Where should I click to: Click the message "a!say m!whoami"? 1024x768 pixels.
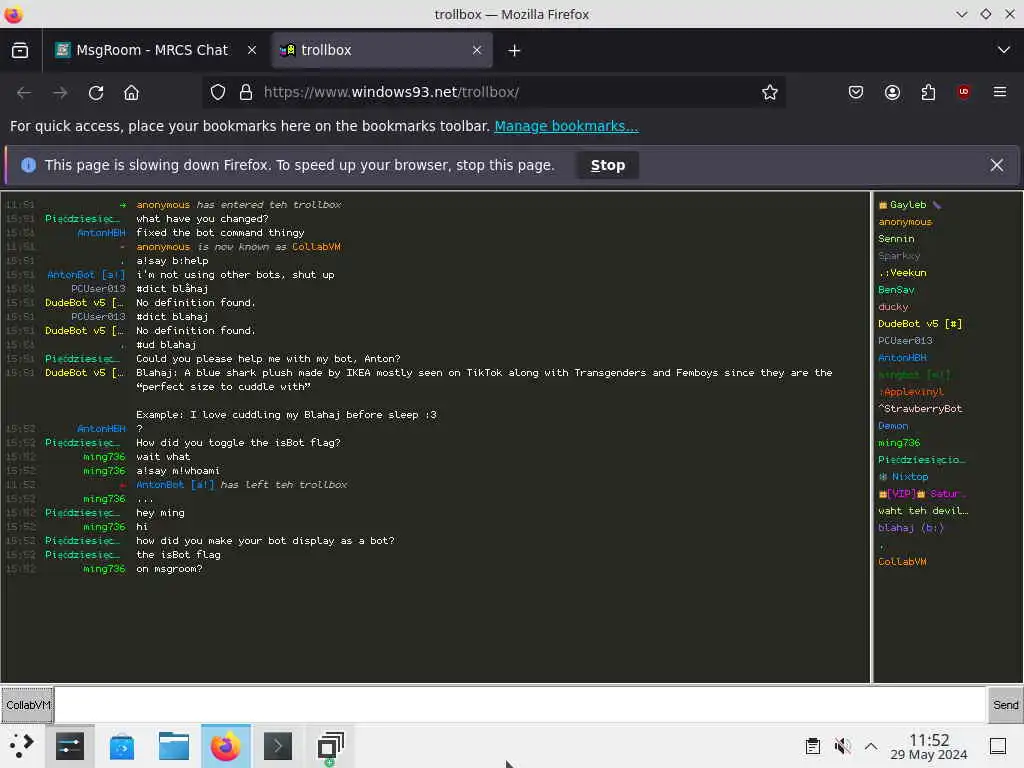pos(178,471)
